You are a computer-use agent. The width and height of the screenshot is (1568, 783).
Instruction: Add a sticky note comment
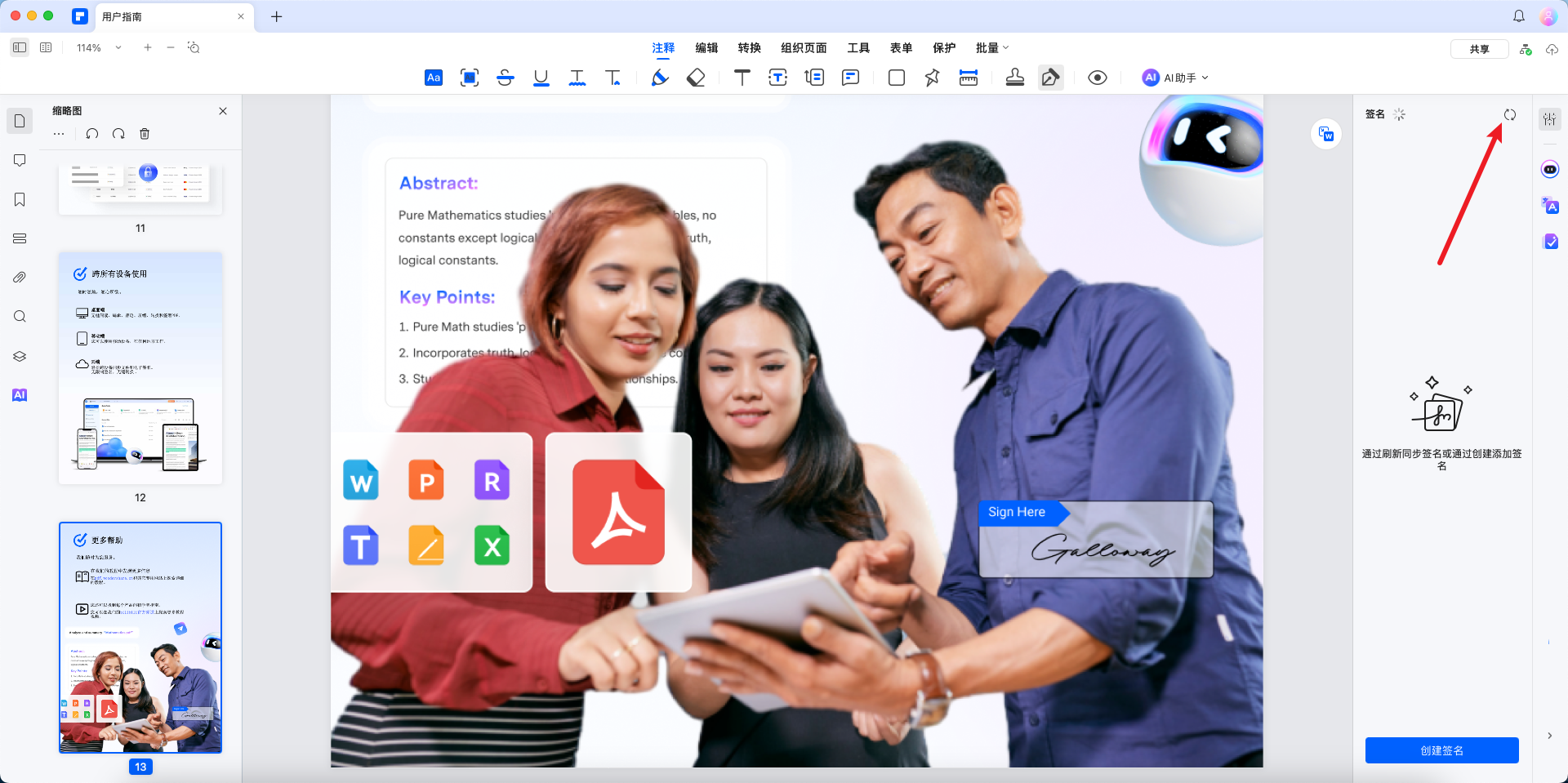pyautogui.click(x=850, y=78)
